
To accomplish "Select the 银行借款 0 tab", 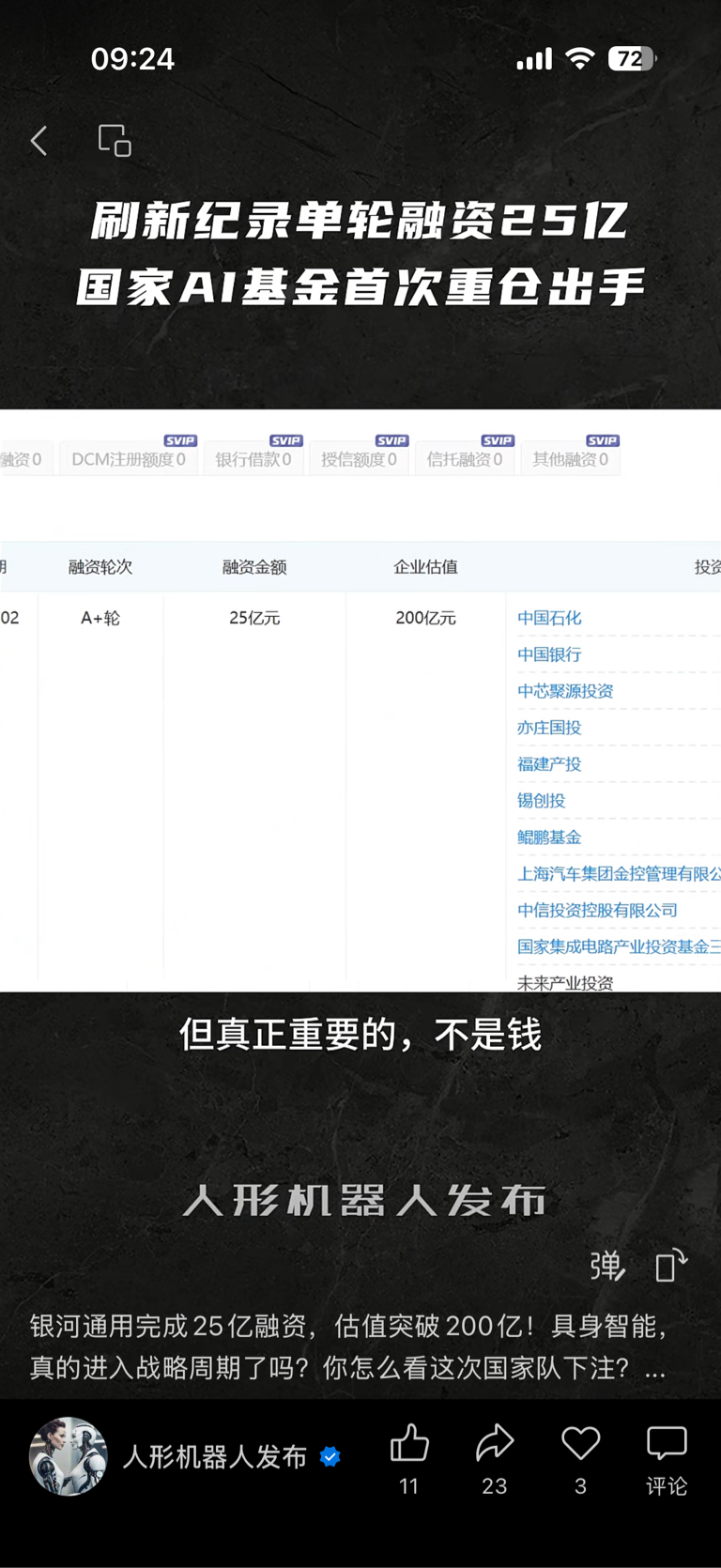I will [x=253, y=459].
